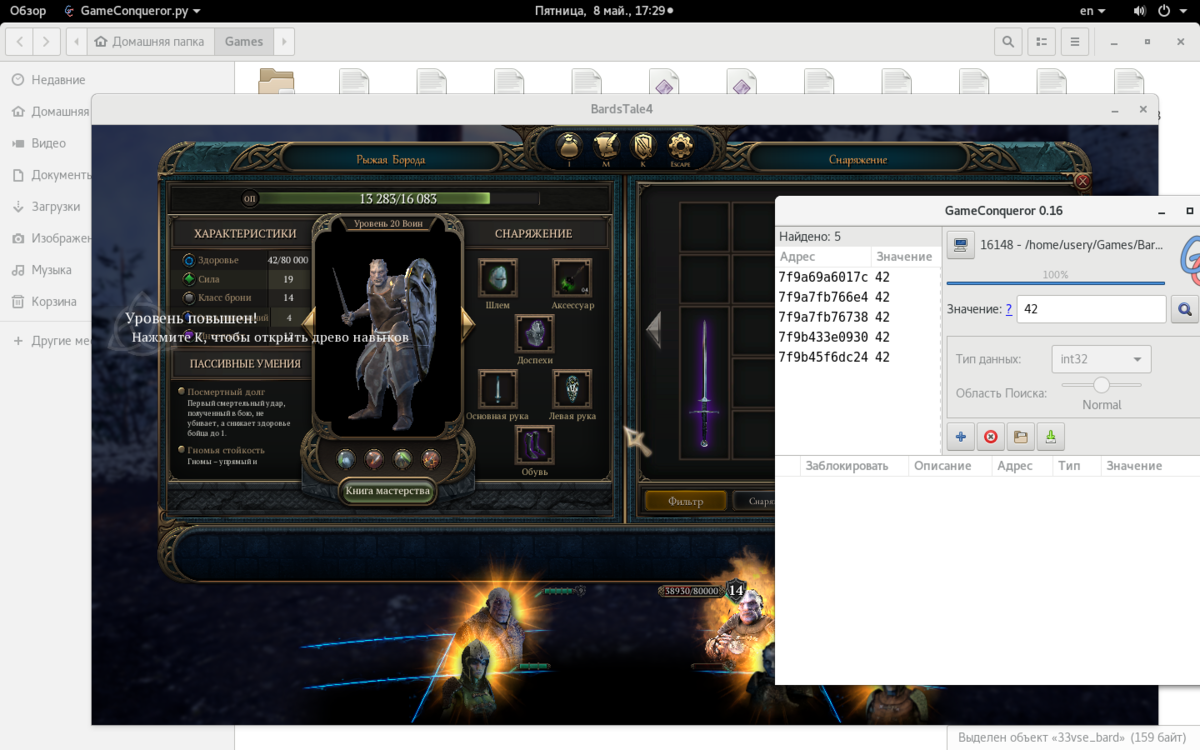This screenshot has height=750, width=1200.
Task: Click save cheat list download icon
Action: pos(1050,436)
